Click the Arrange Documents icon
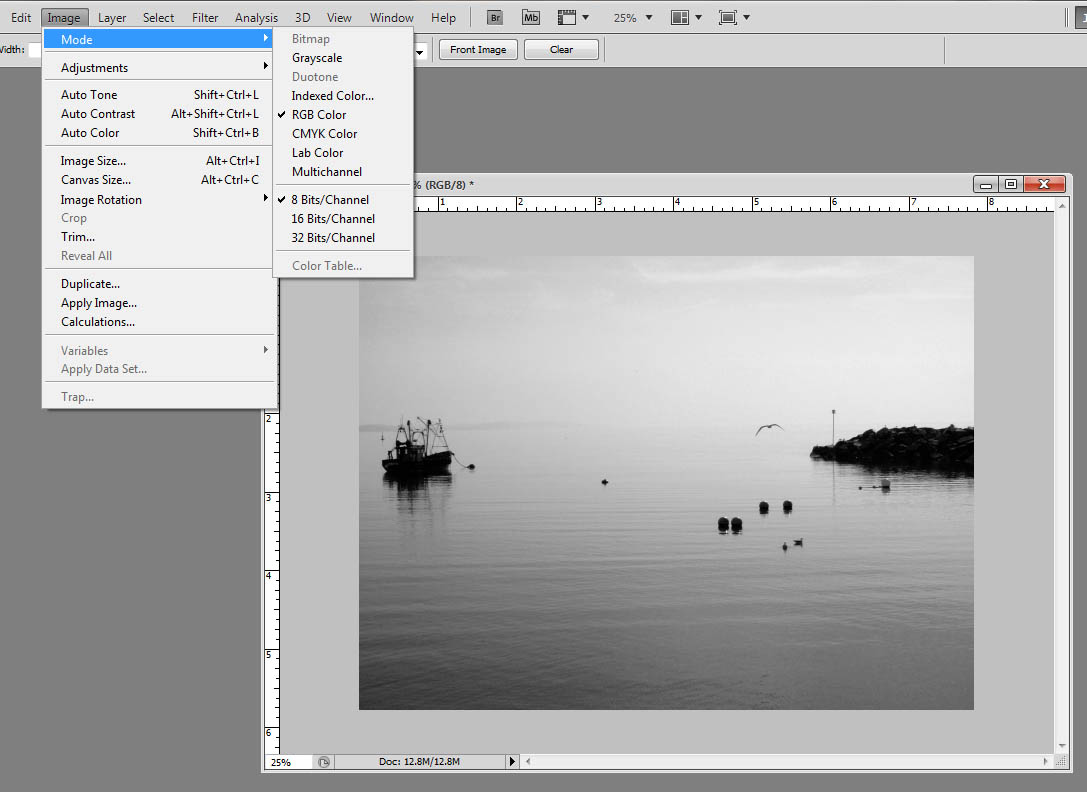The image size is (1087, 792). (680, 18)
